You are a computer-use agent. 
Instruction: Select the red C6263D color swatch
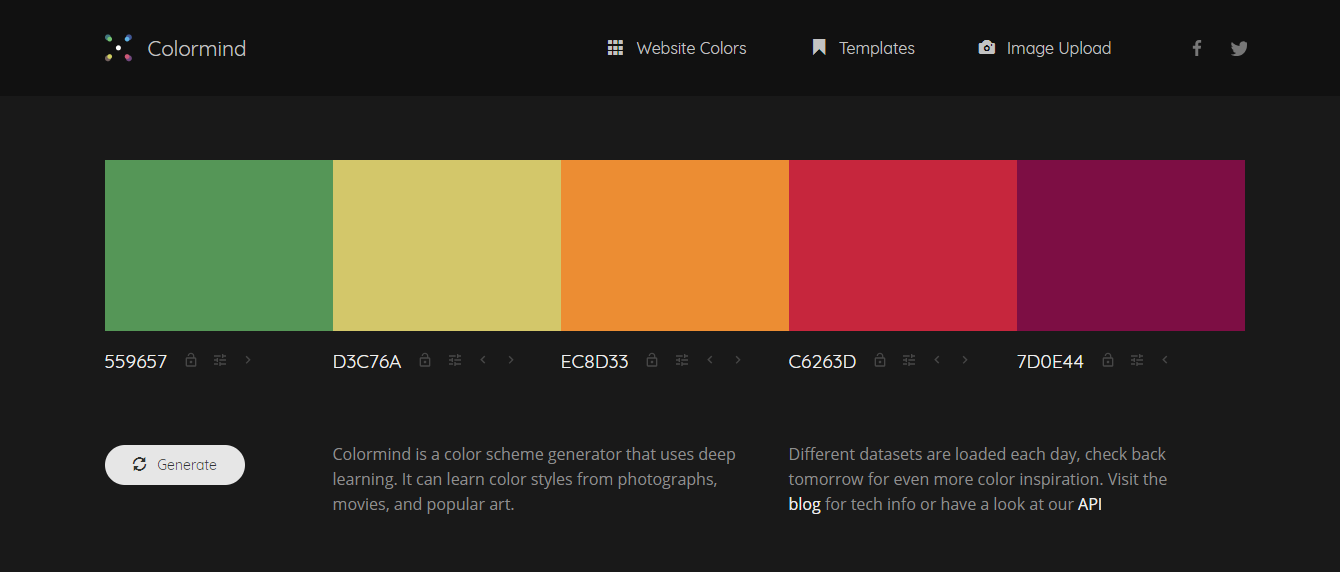[x=902, y=245]
